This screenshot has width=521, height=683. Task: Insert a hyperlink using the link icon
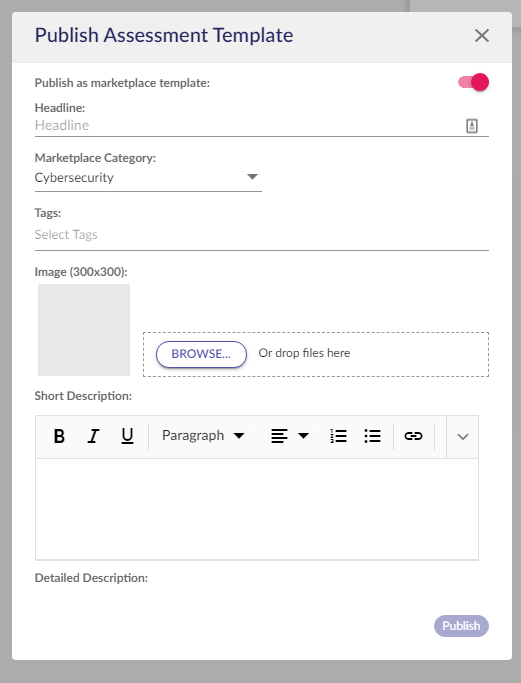click(413, 436)
